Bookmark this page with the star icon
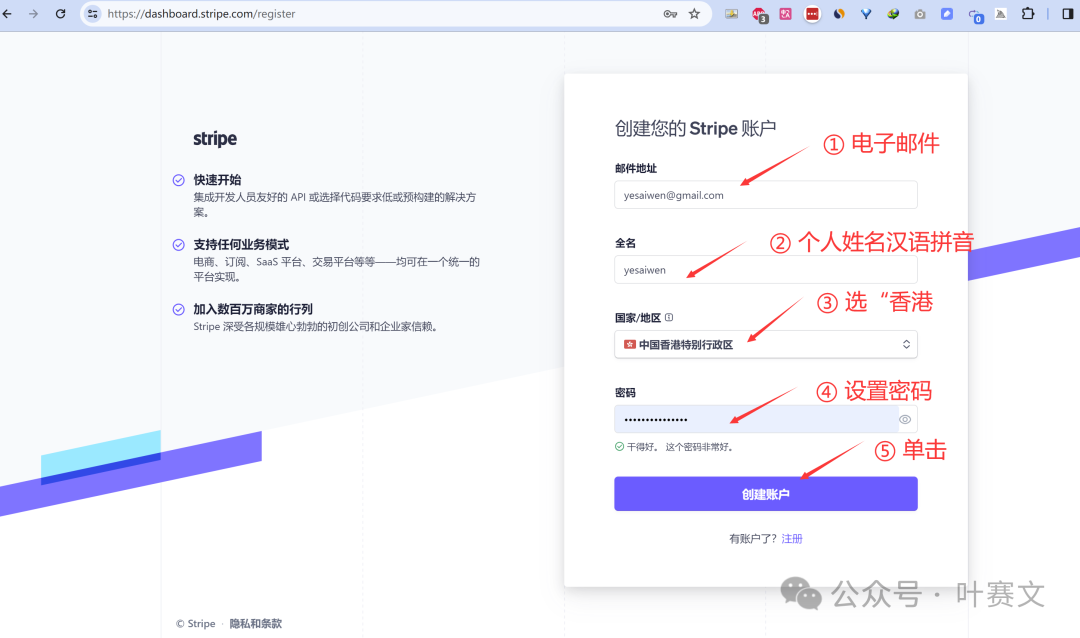Image resolution: width=1080 pixels, height=638 pixels. [x=694, y=14]
